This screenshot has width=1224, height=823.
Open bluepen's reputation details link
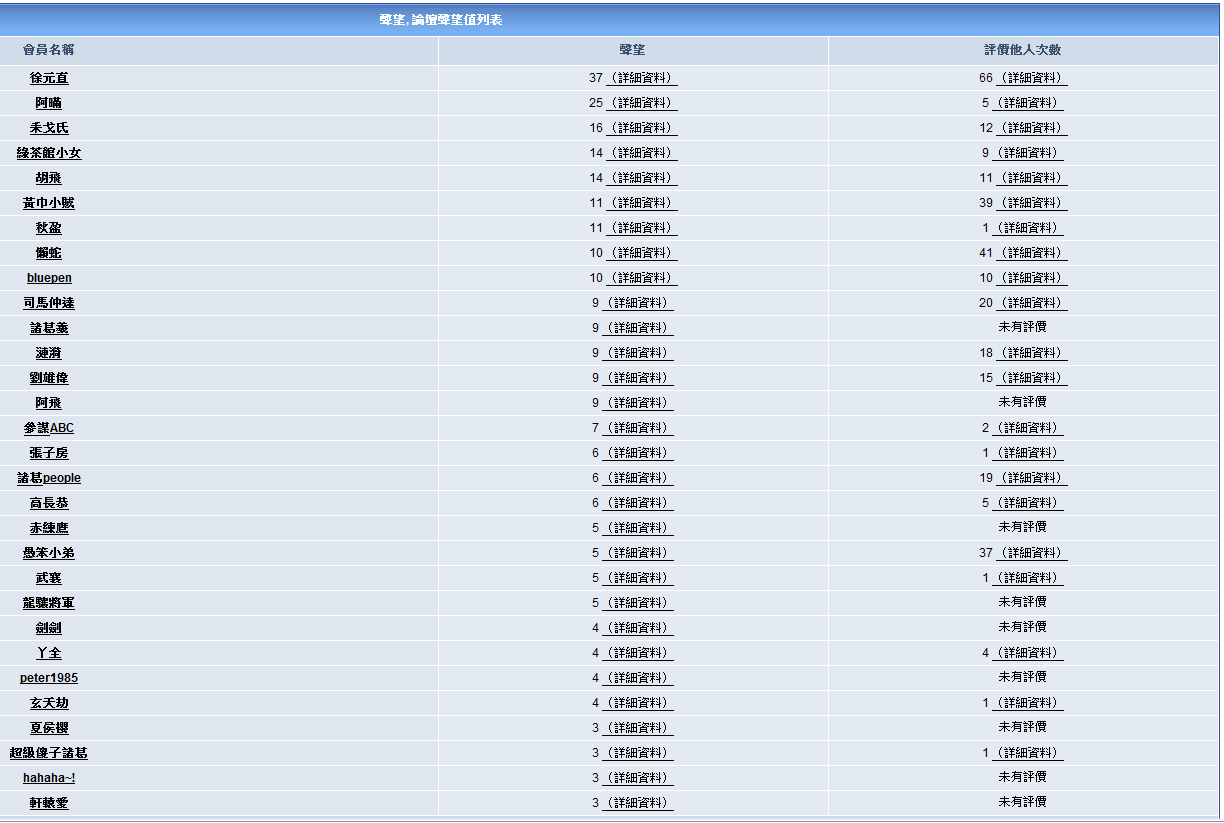coord(641,278)
